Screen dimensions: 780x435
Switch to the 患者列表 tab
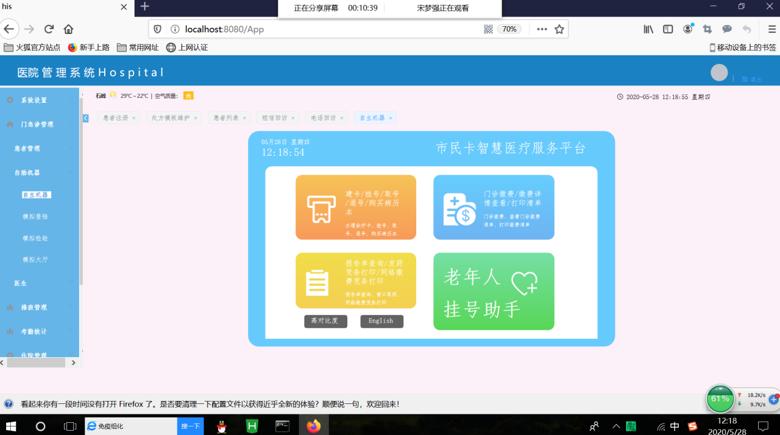tap(228, 118)
